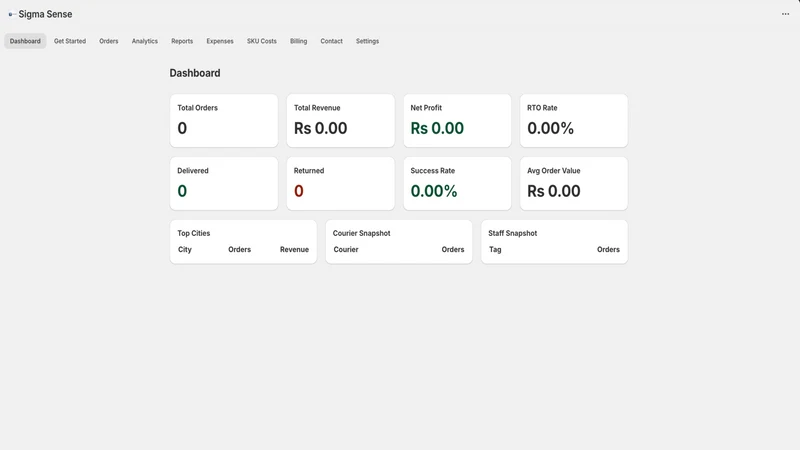The width and height of the screenshot is (800, 450).
Task: Click the Top Cities card title
Action: 194,233
